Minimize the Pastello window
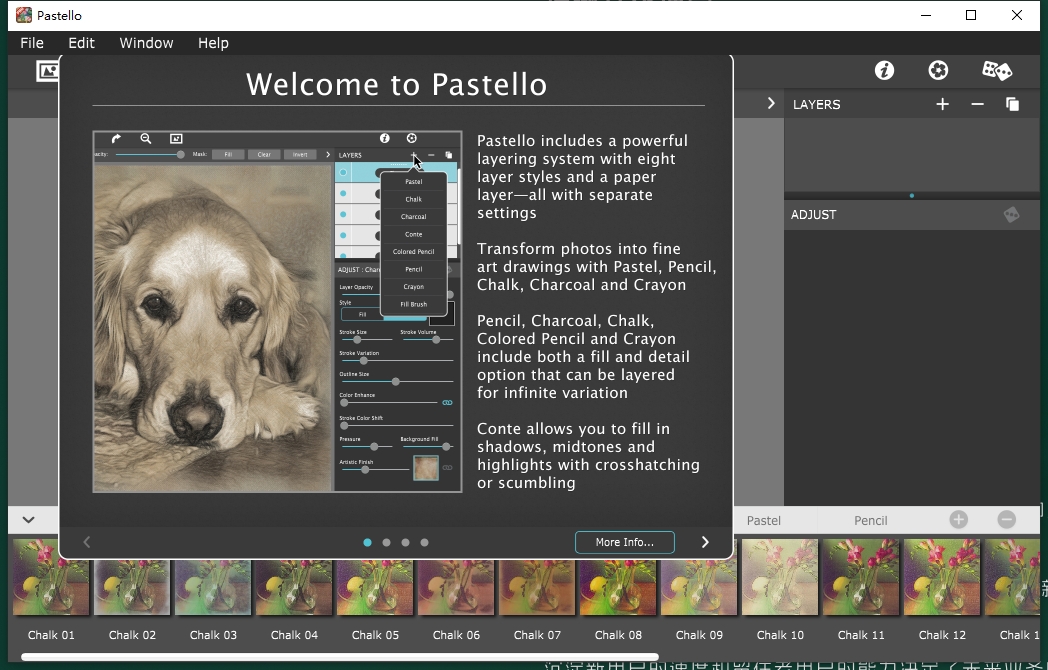Viewport: 1048px width, 670px height. pyautogui.click(x=926, y=15)
